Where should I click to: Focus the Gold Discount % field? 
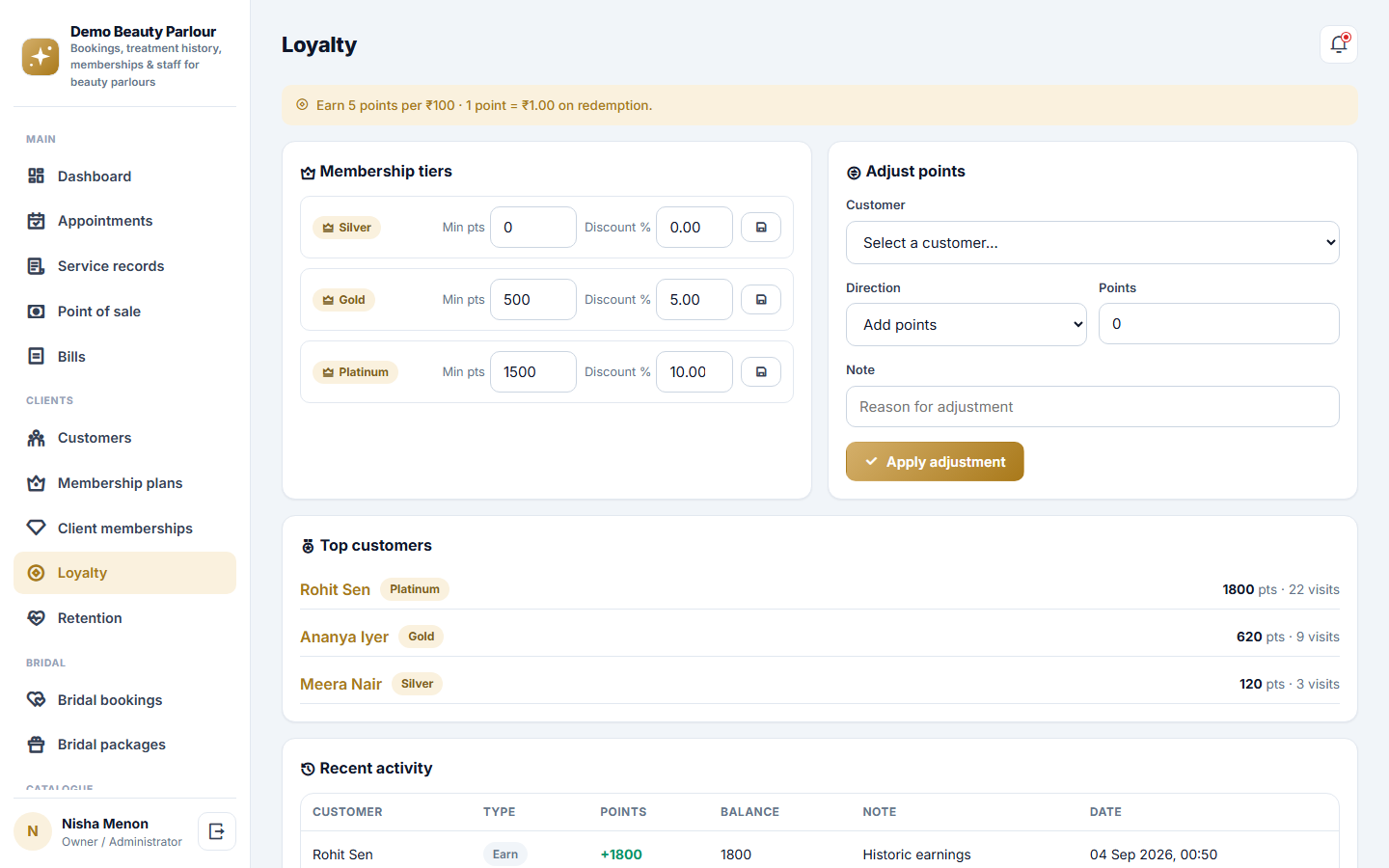[x=694, y=300]
